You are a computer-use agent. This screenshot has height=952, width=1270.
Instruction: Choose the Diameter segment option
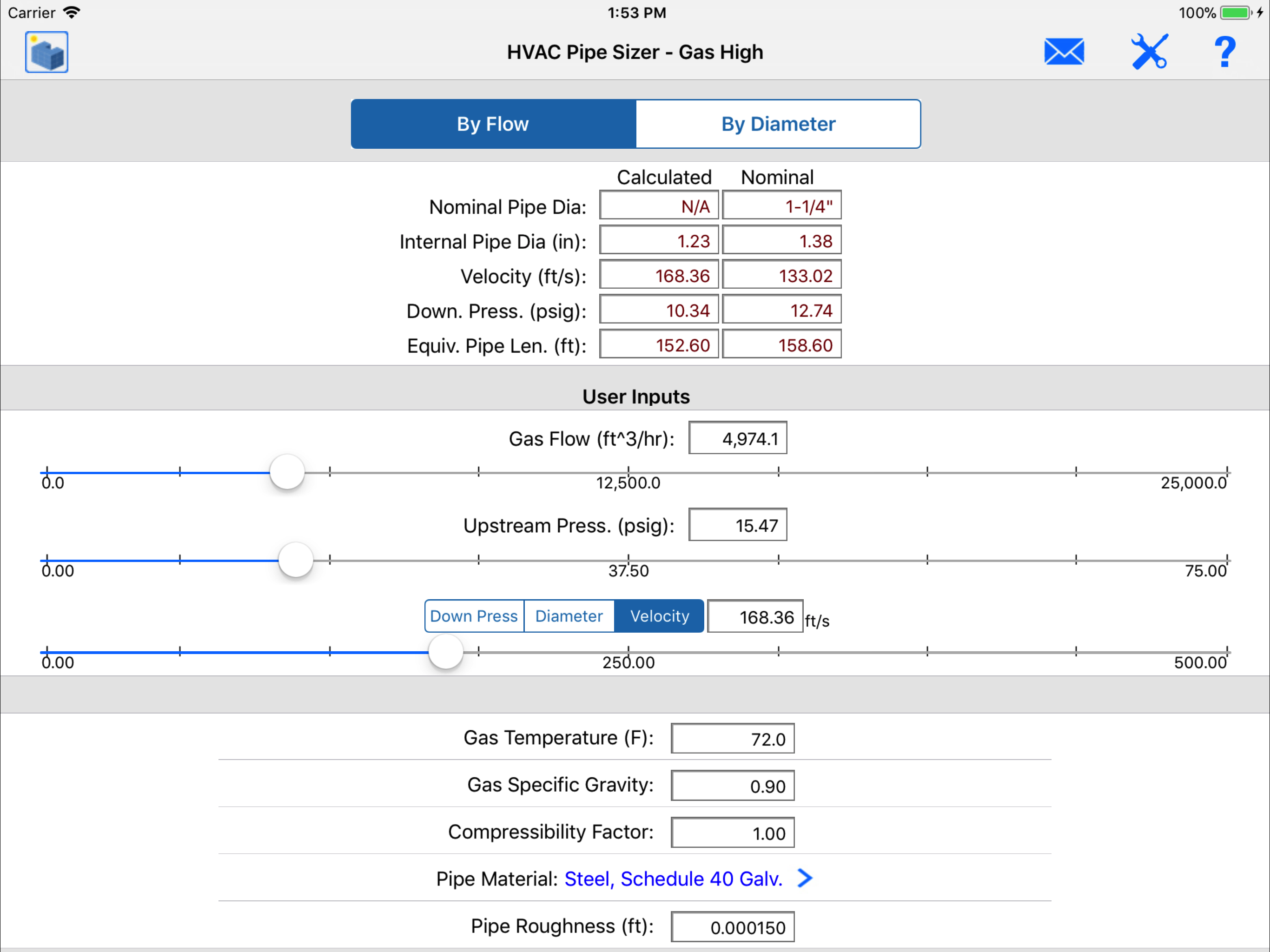(569, 616)
